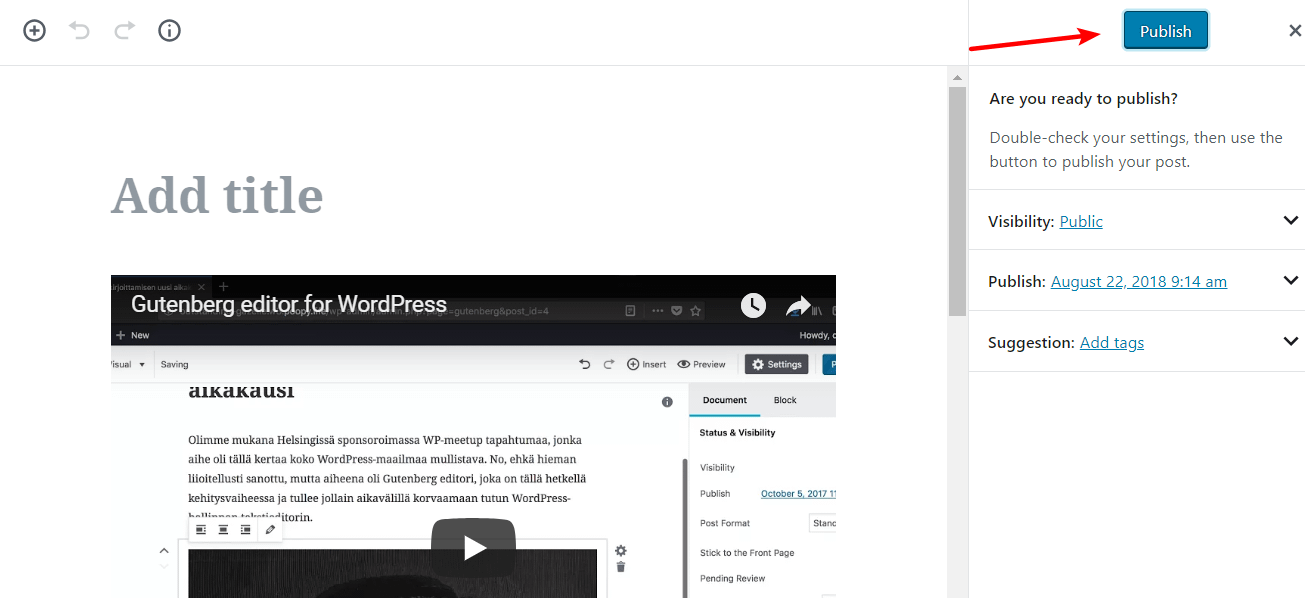Click the Add block plus icon
Image resolution: width=1305 pixels, height=598 pixels.
pos(35,31)
